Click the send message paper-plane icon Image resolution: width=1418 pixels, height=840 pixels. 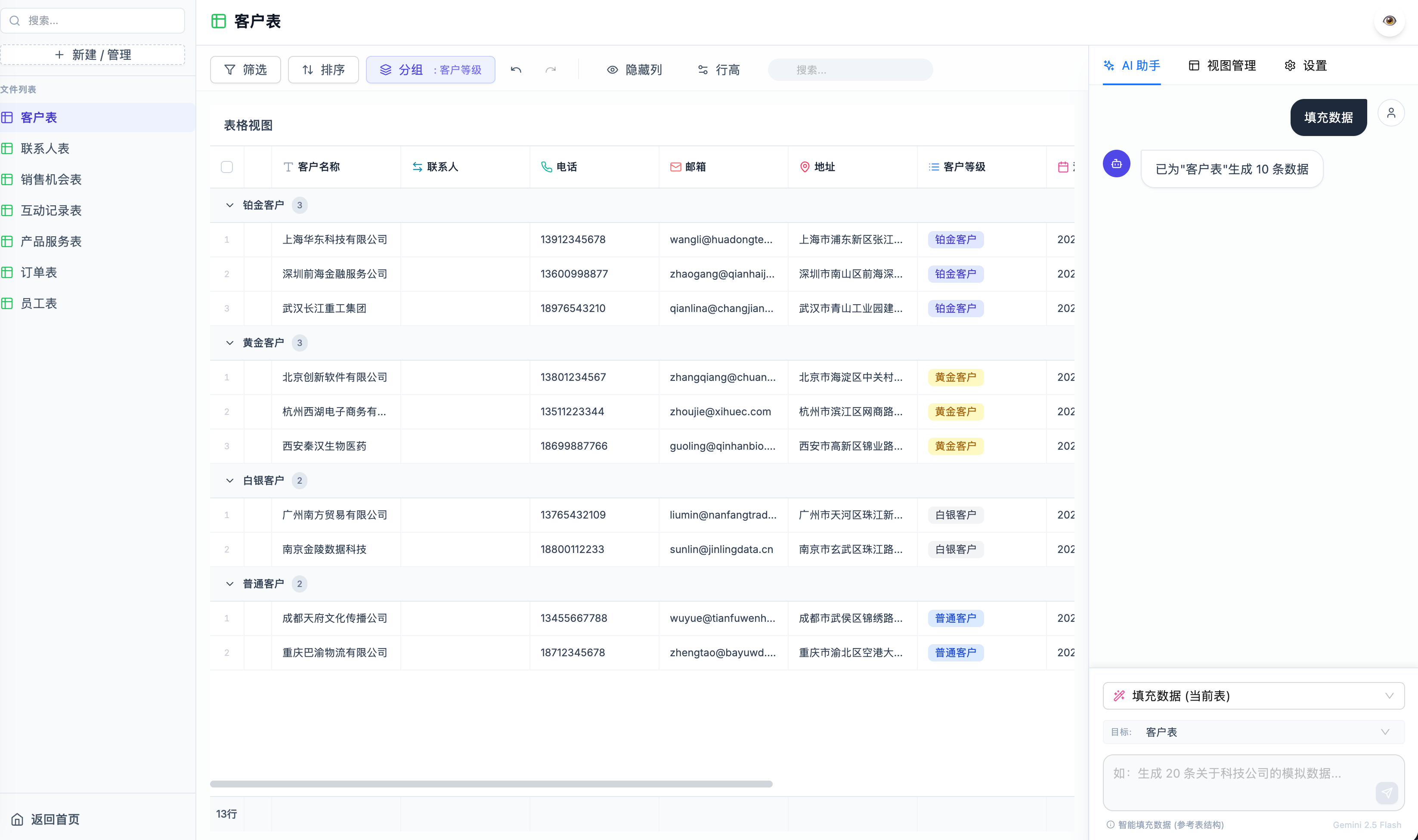[1386, 793]
